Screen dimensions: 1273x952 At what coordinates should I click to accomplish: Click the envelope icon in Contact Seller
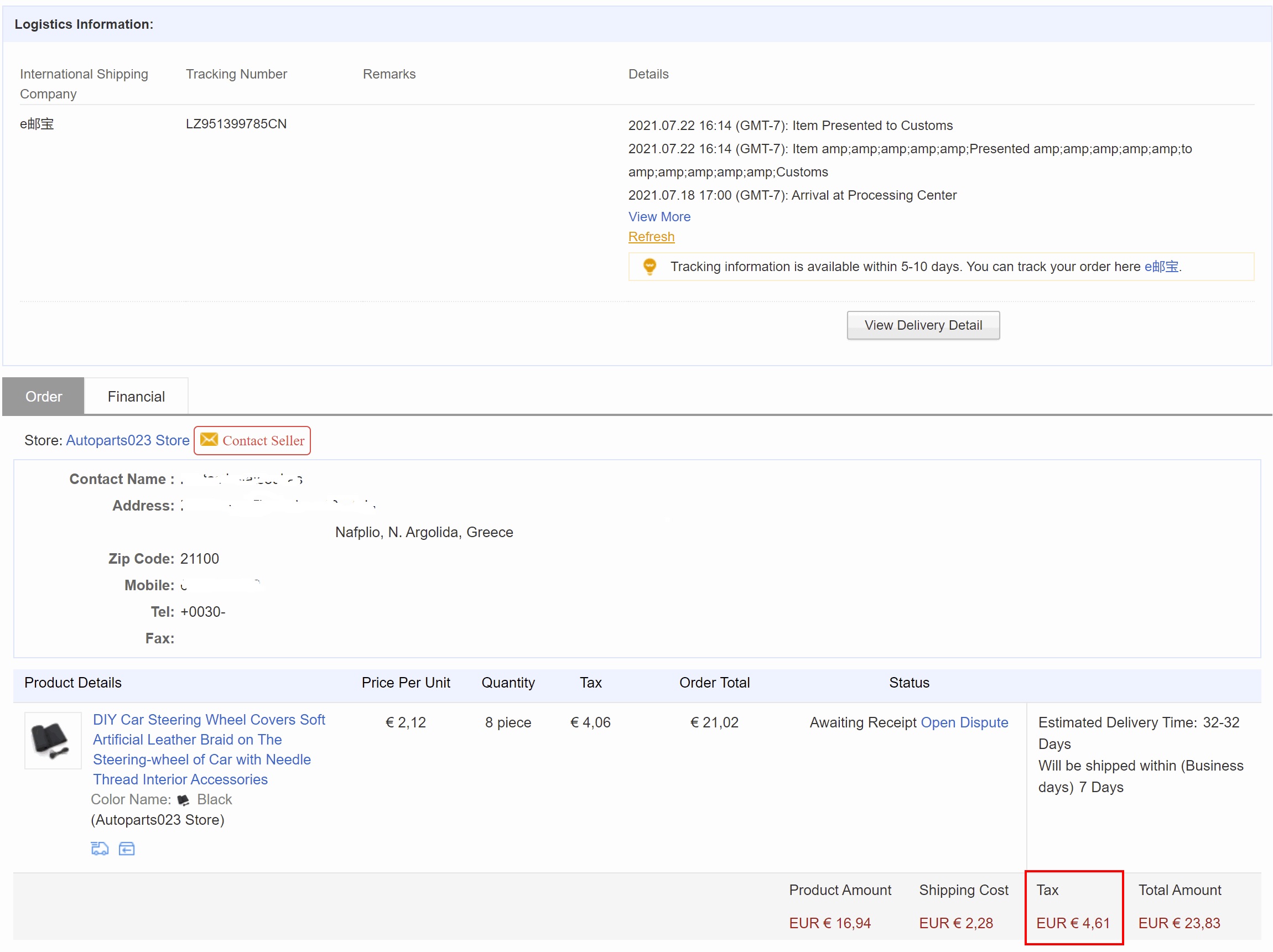tap(209, 440)
